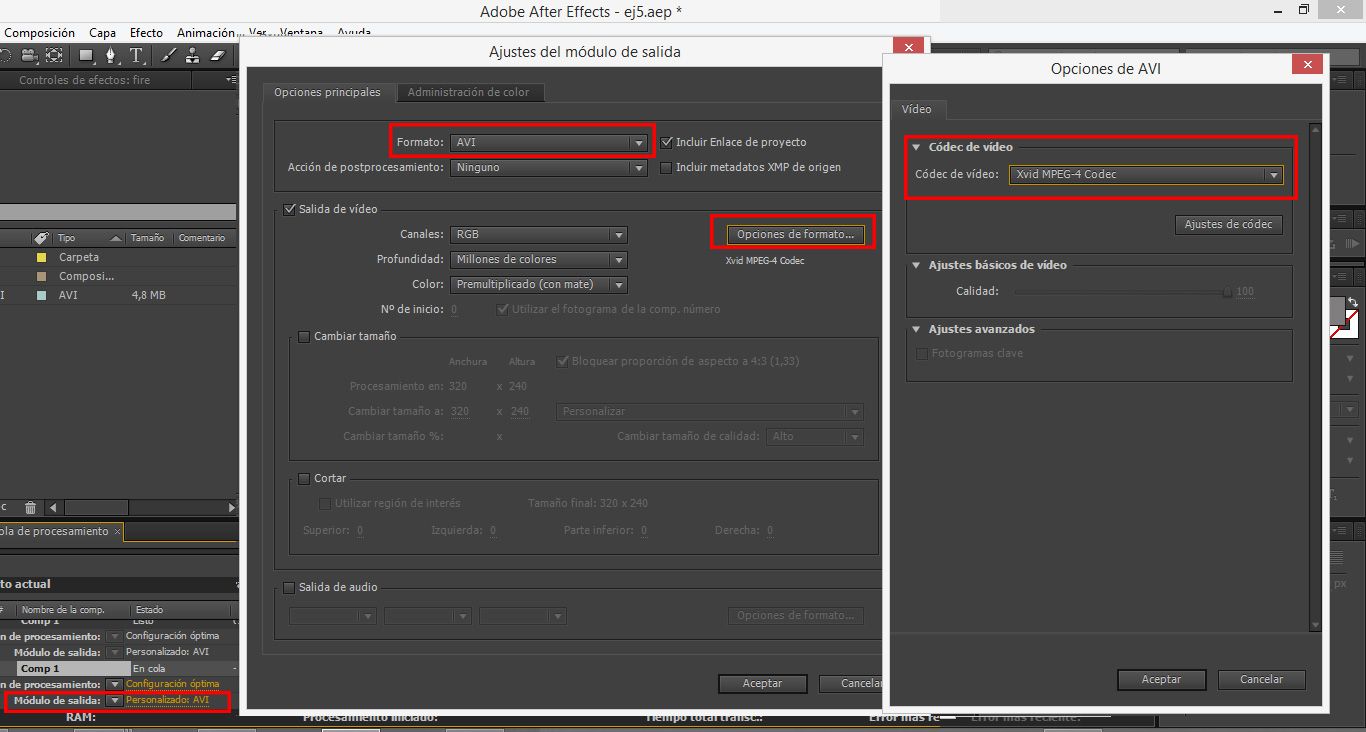
Task: Click Estado column header
Action: (x=181, y=609)
